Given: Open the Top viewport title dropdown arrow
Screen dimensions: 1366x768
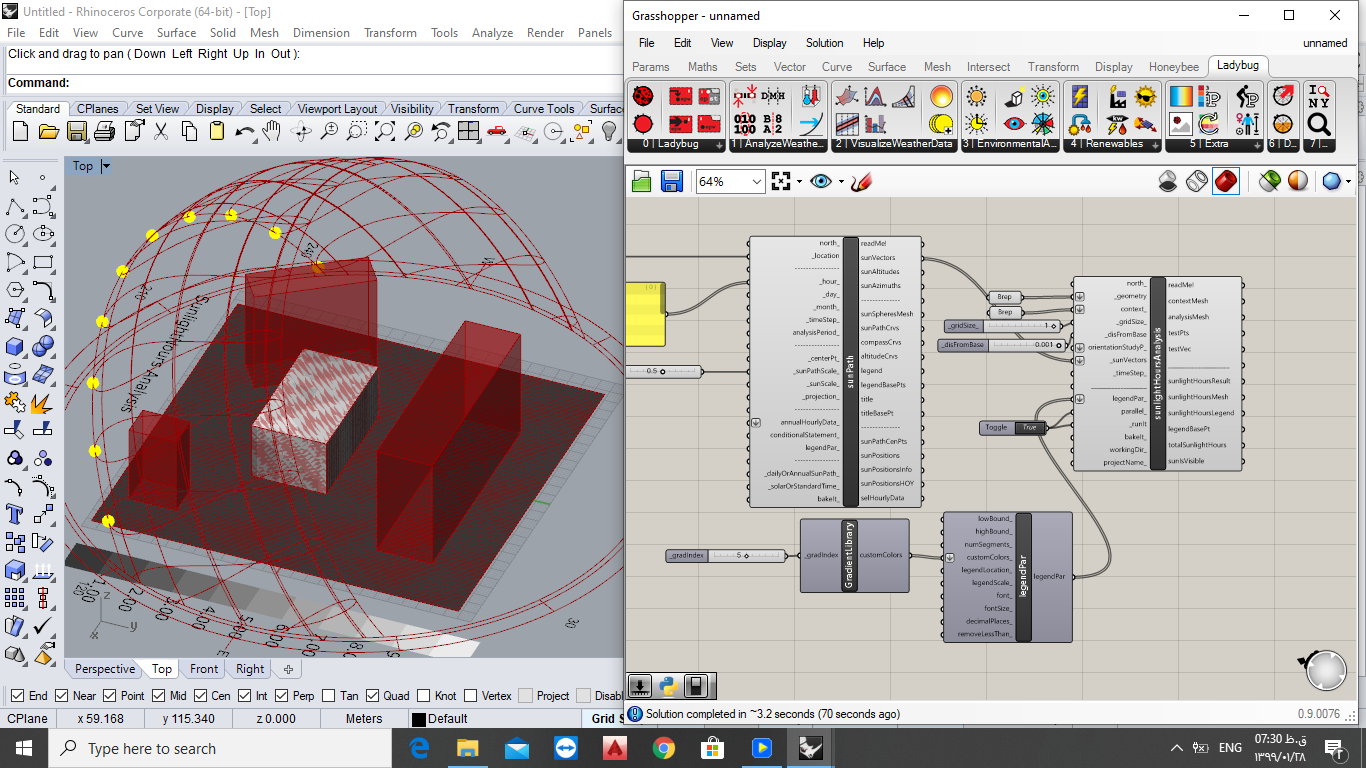Looking at the screenshot, I should pyautogui.click(x=106, y=166).
